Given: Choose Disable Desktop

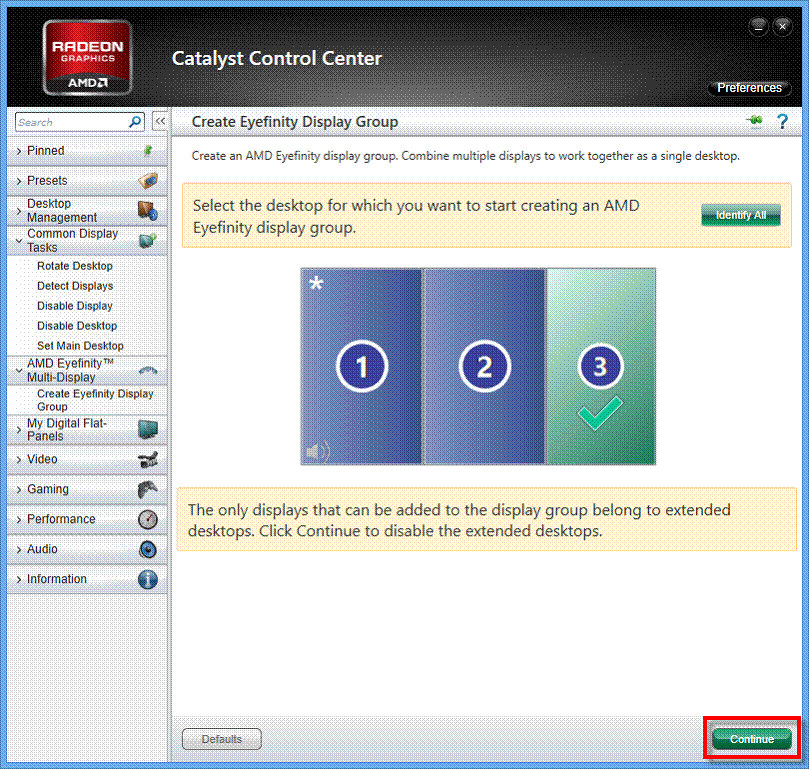Looking at the screenshot, I should 77,326.
